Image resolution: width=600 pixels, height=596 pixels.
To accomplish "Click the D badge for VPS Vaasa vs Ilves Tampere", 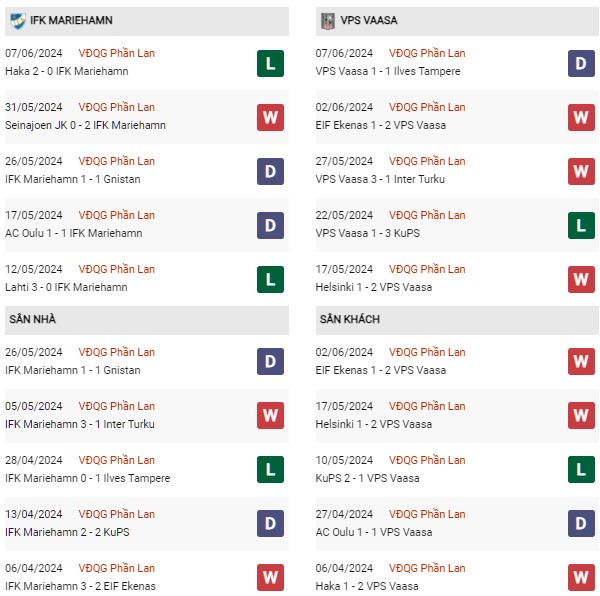I will tap(581, 63).
